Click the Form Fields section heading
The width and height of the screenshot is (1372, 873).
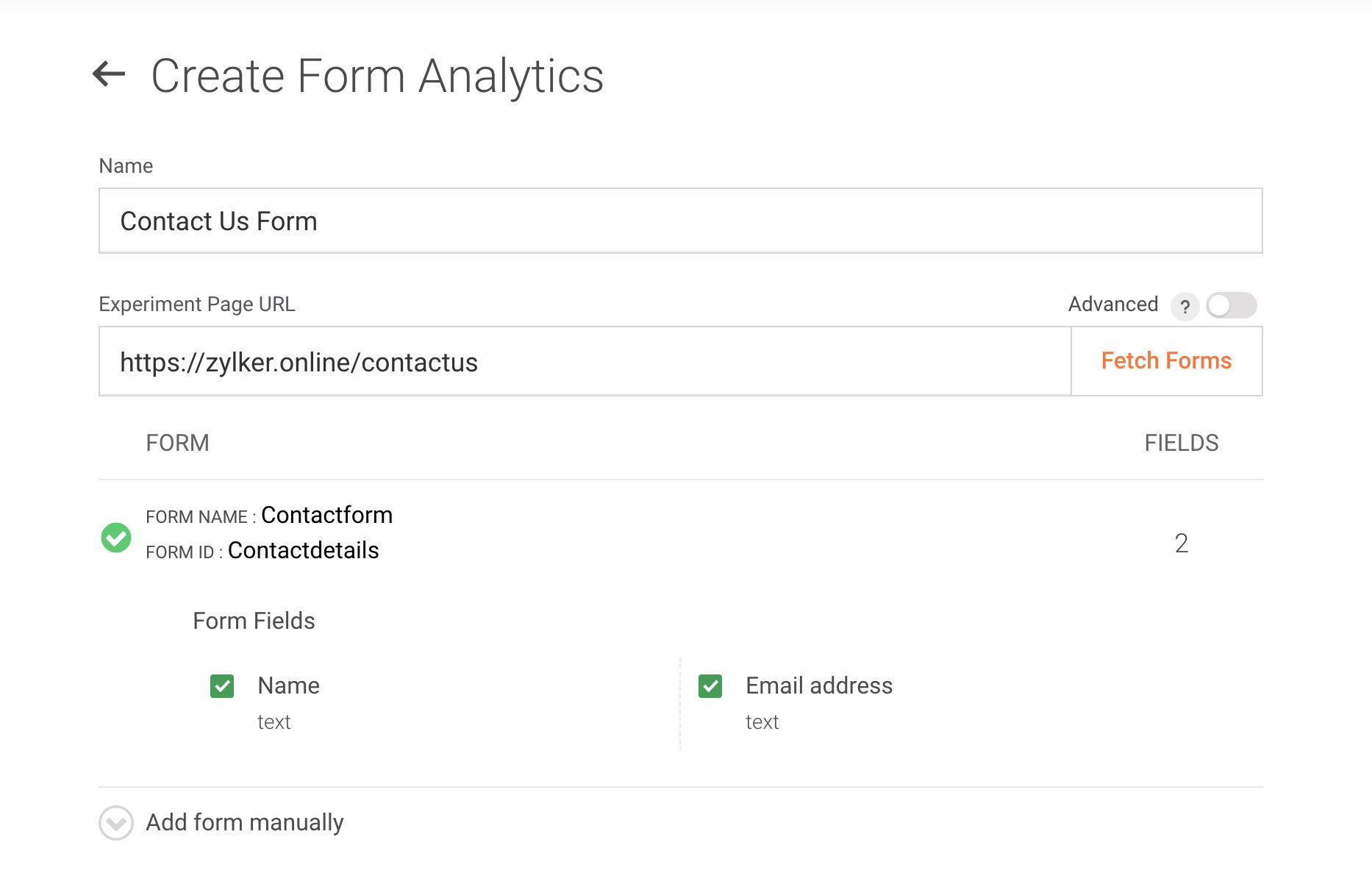pyautogui.click(x=254, y=621)
